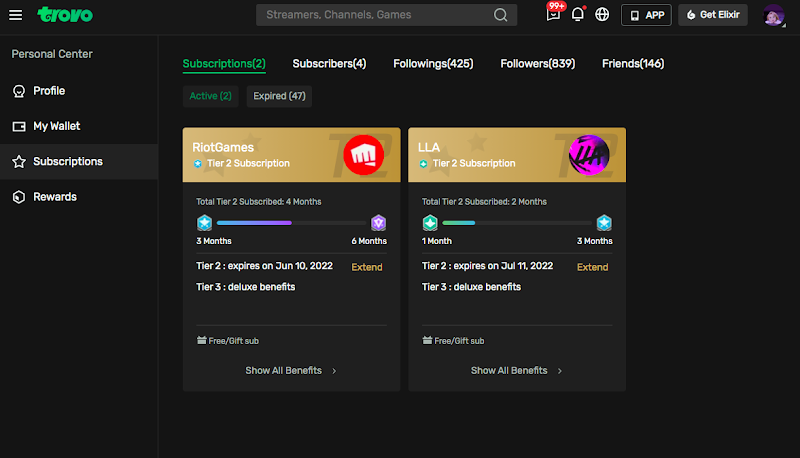Click the RiotGames channel logo
The height and width of the screenshot is (458, 800).
click(x=363, y=155)
